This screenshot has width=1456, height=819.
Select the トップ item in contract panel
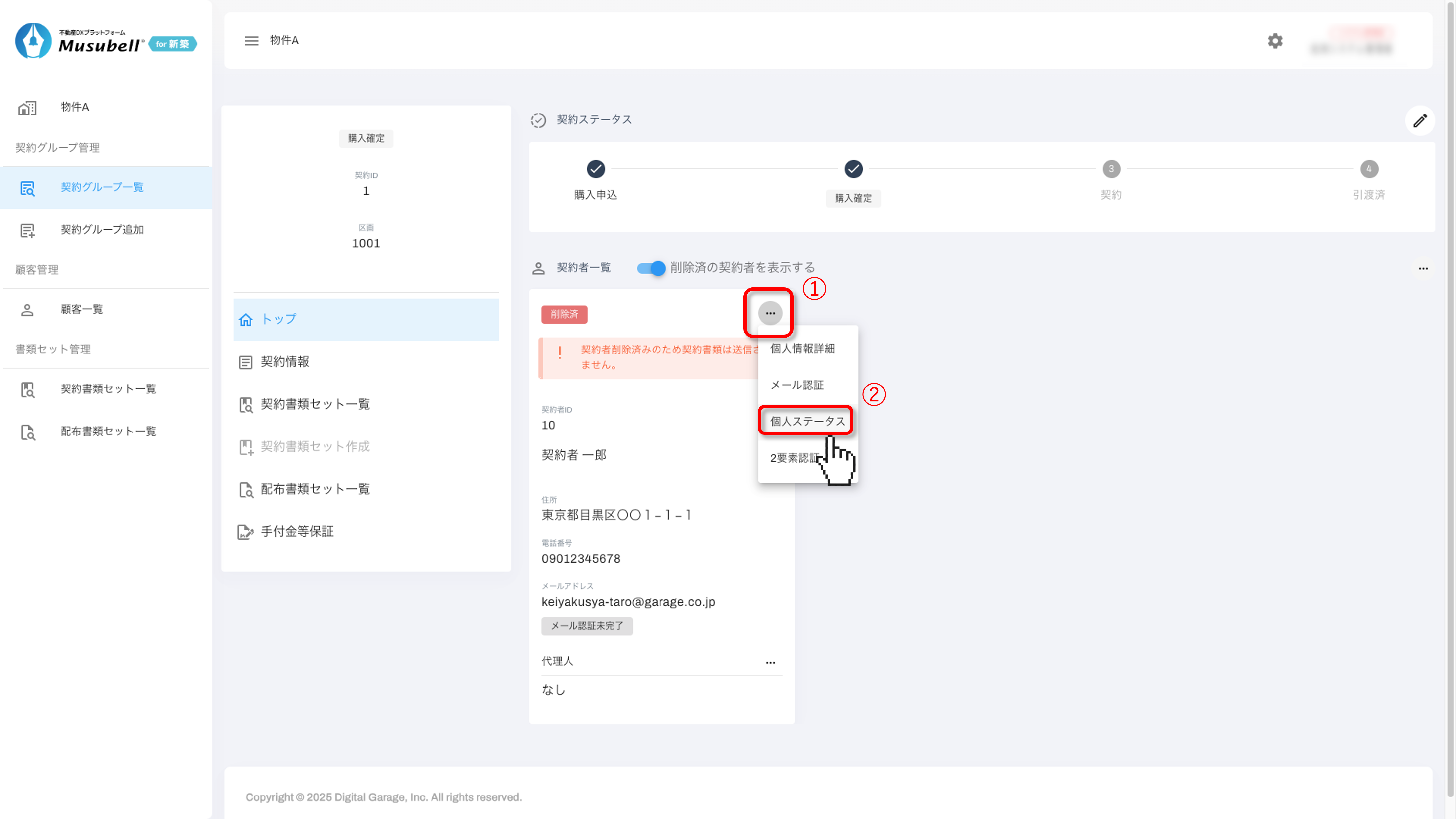click(278, 319)
